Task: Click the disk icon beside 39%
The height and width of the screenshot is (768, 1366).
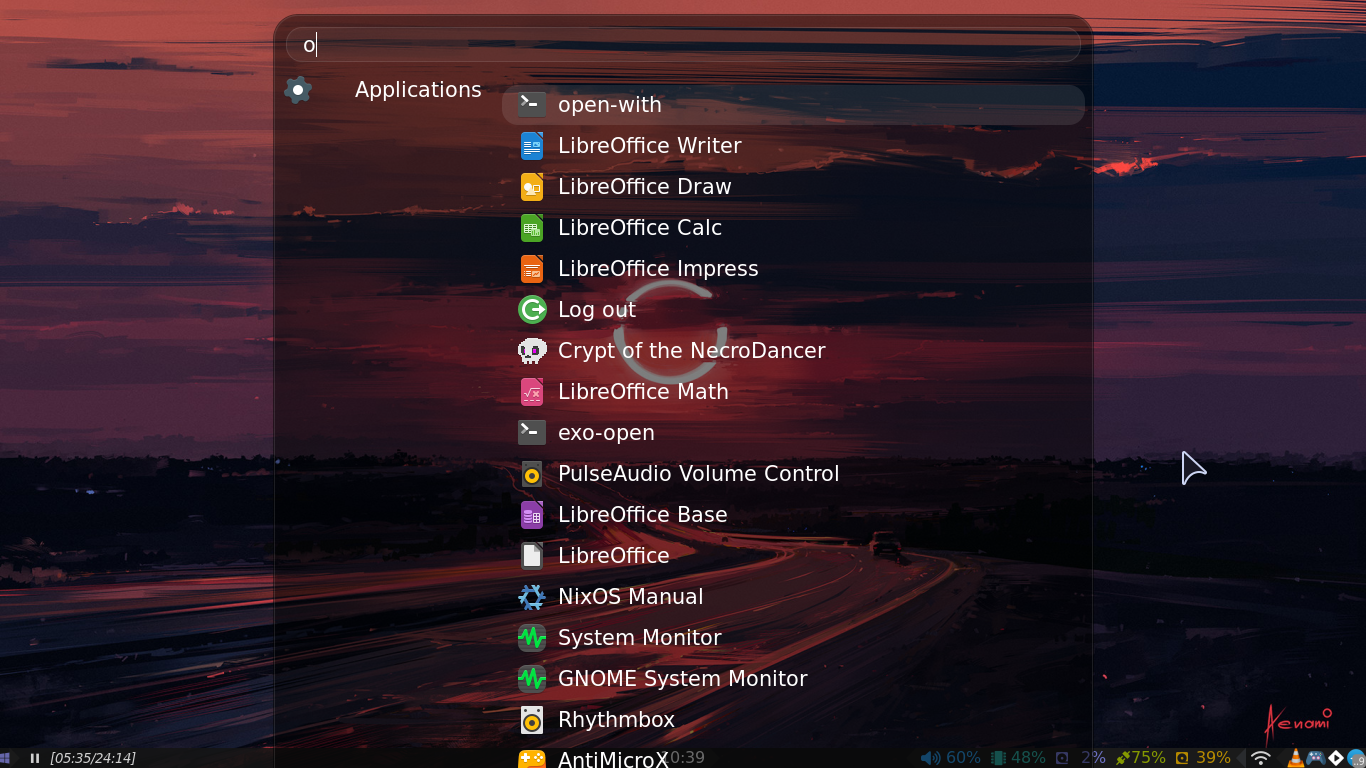Action: (x=1182, y=758)
